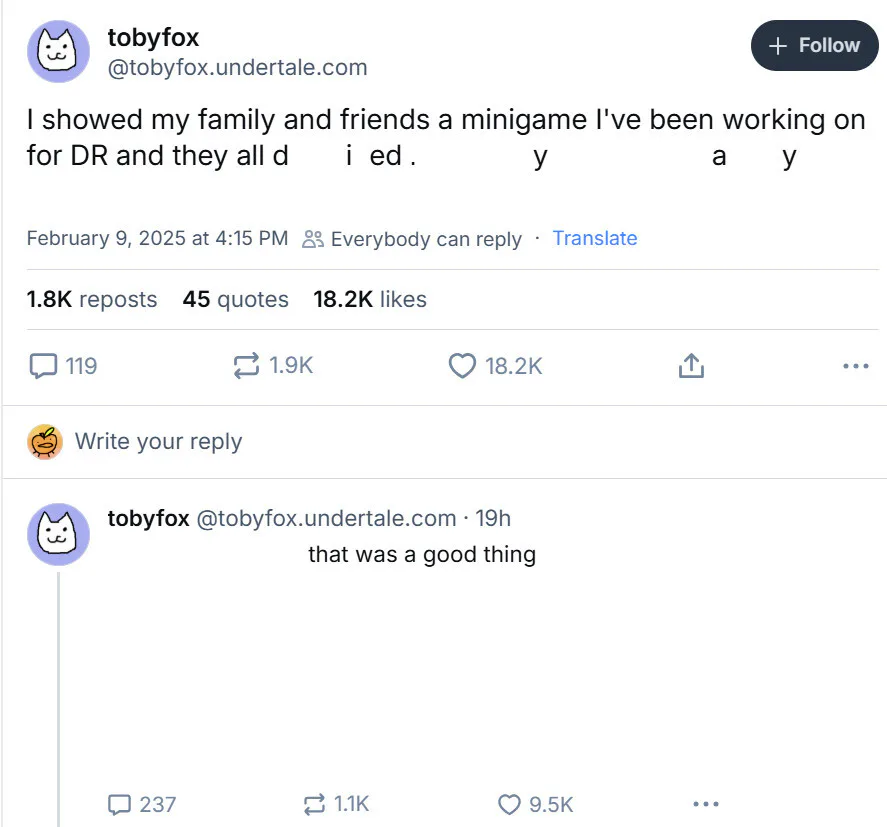Open the 45 quotes list
Viewport: 887px width, 827px height.
[235, 299]
